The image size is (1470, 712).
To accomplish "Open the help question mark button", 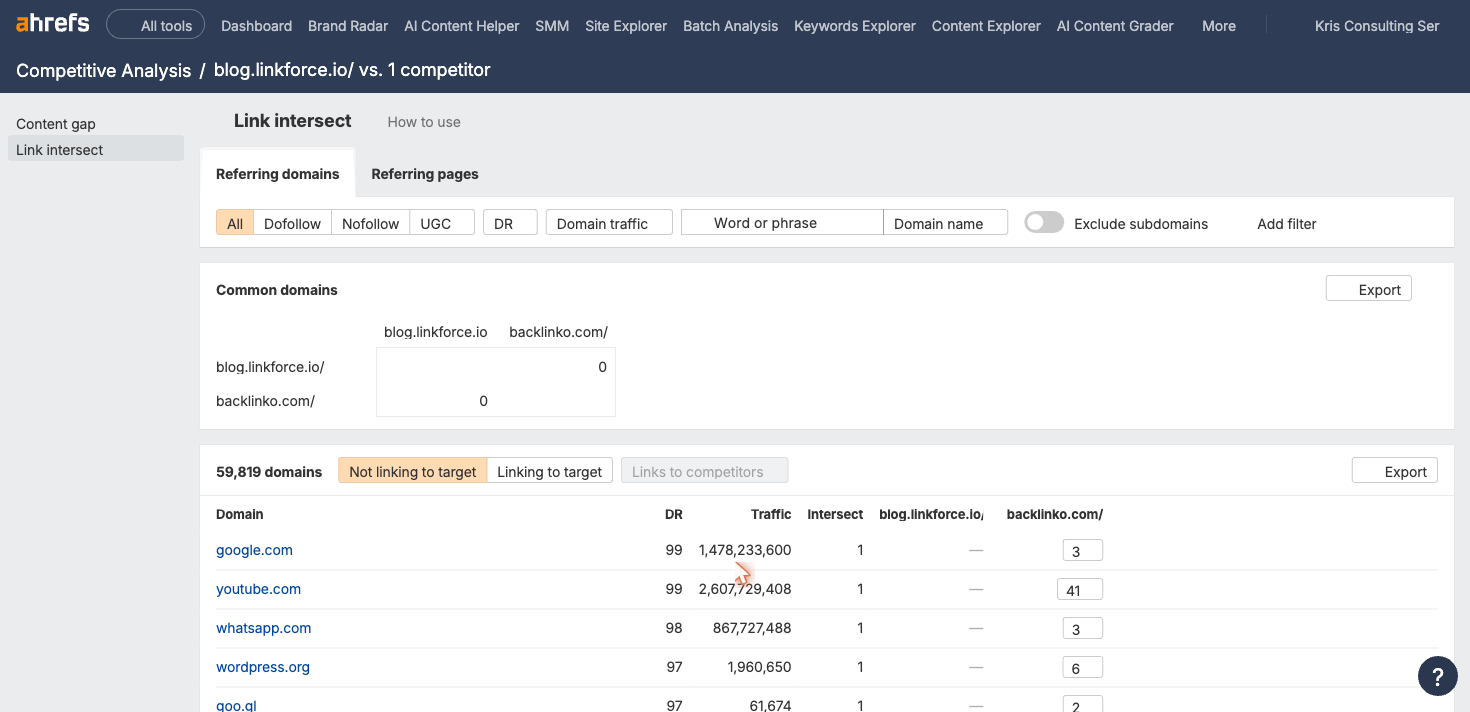I will [x=1437, y=676].
